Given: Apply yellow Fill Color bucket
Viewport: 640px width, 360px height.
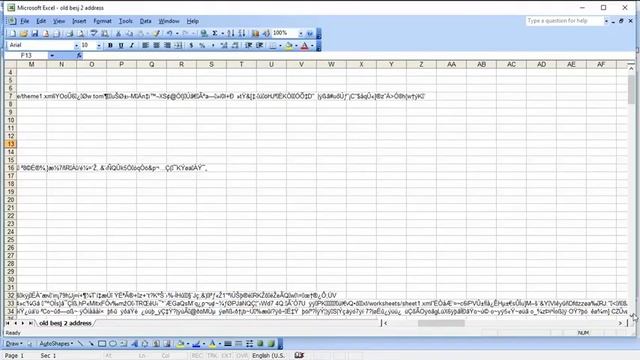Looking at the screenshot, I should [x=289, y=46].
